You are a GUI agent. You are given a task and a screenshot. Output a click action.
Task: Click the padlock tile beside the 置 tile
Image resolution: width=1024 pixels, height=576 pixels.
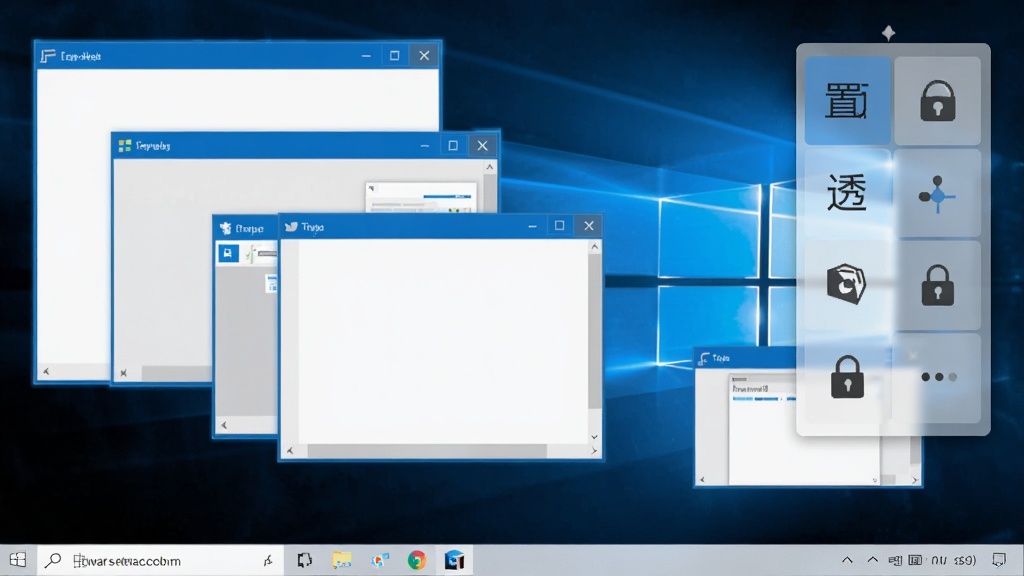coord(937,101)
